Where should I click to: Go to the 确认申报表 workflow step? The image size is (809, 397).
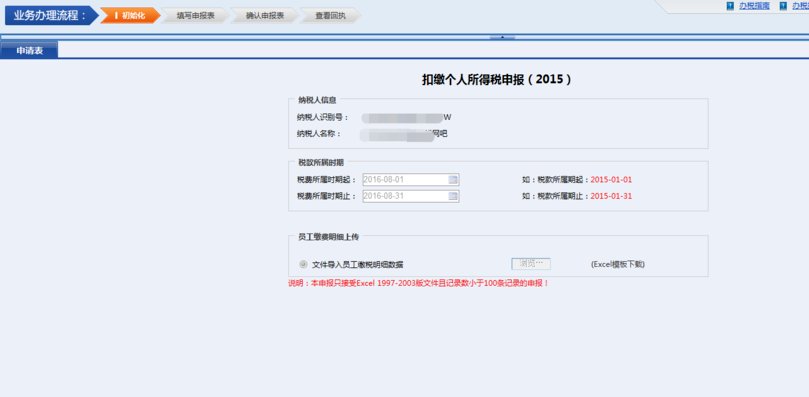coord(264,15)
